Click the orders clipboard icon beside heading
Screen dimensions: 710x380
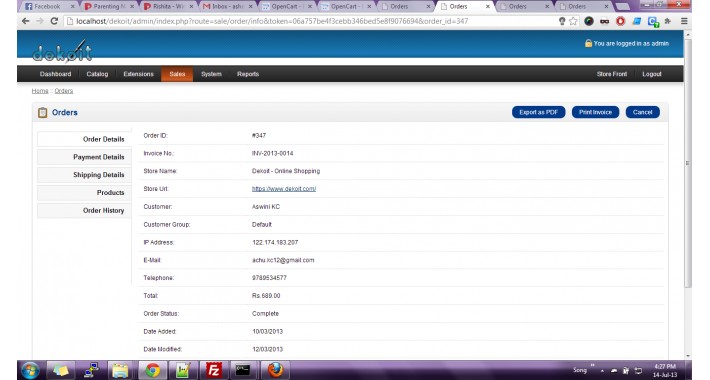tap(43, 112)
